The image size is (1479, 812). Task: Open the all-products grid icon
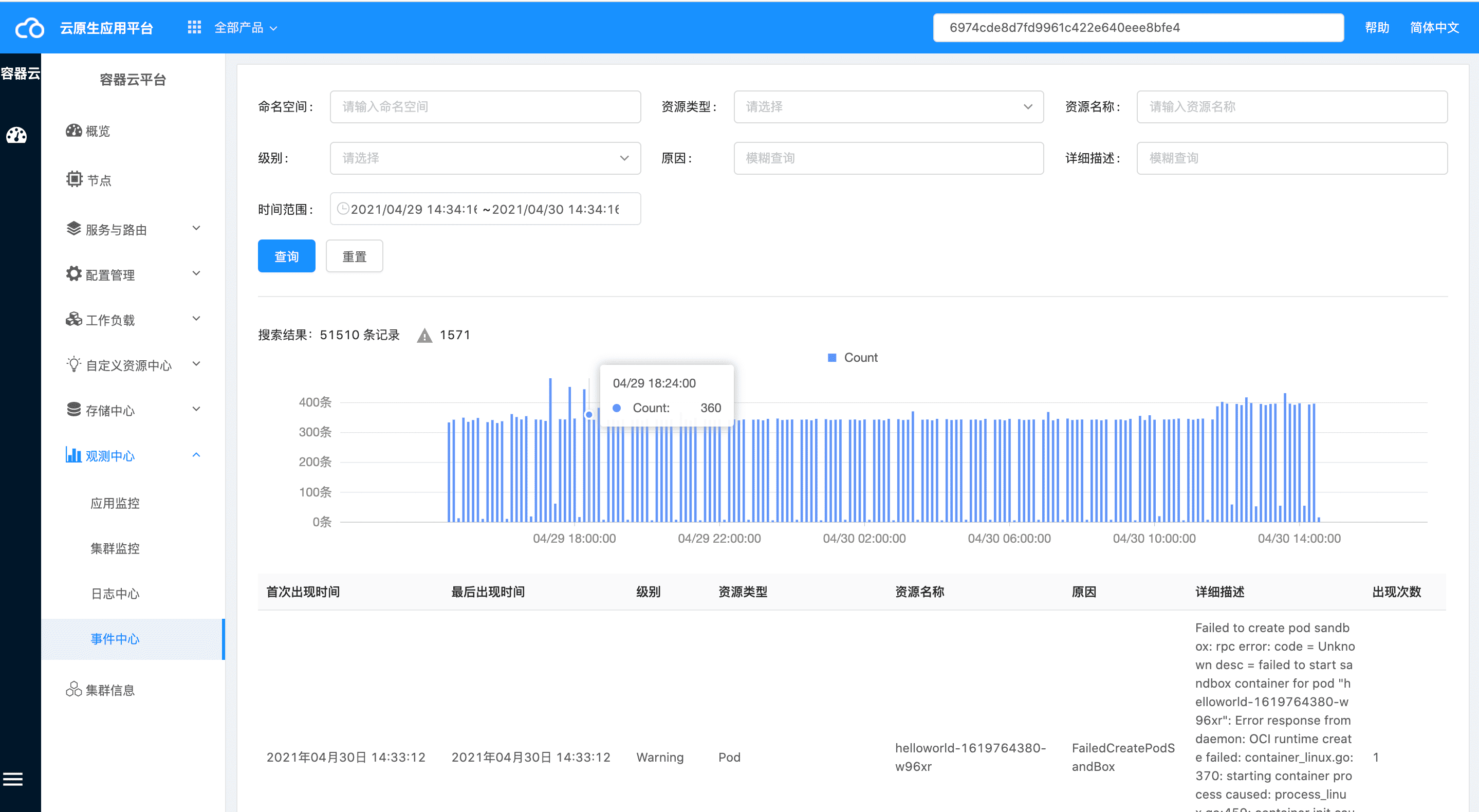point(194,27)
